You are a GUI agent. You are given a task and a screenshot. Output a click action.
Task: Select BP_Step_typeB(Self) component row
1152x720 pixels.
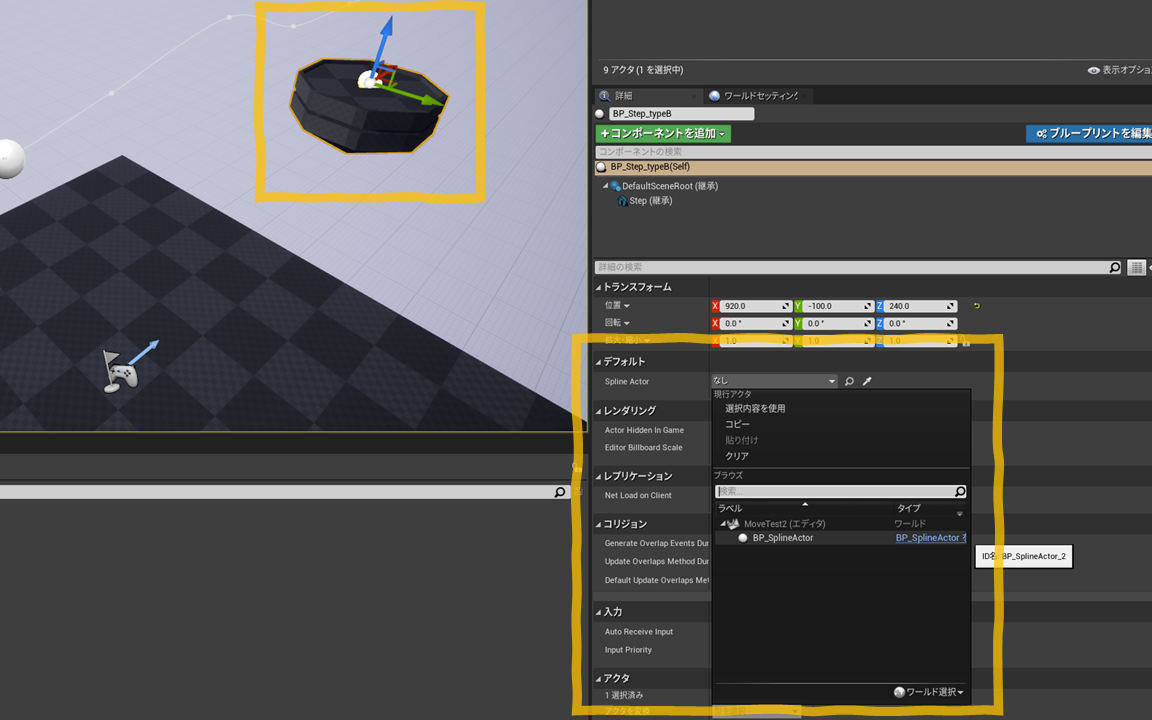coord(873,168)
